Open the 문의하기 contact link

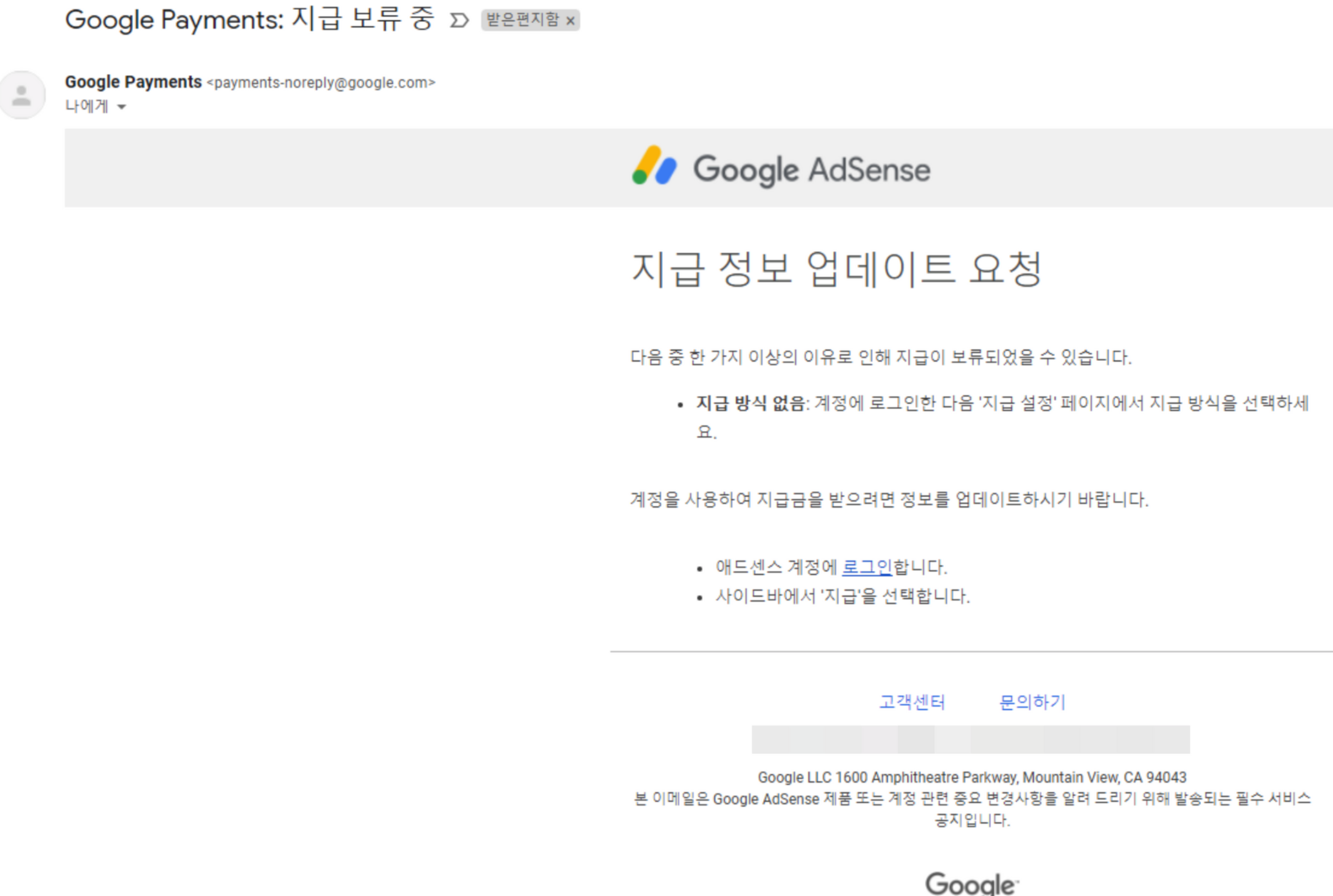pos(1033,702)
